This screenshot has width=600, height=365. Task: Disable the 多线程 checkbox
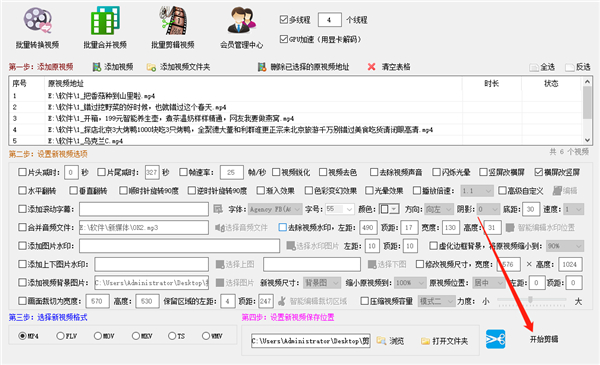[x=284, y=20]
